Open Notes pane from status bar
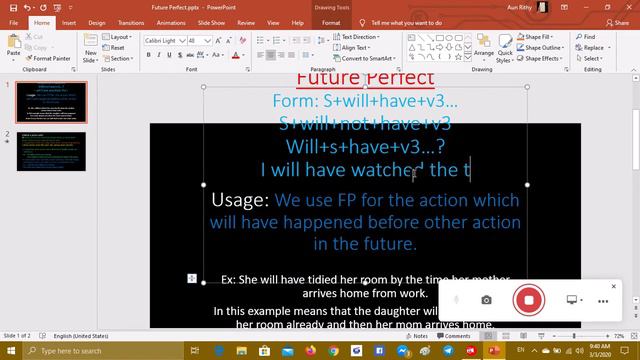Screen dimensions: 640x360 point(417,336)
